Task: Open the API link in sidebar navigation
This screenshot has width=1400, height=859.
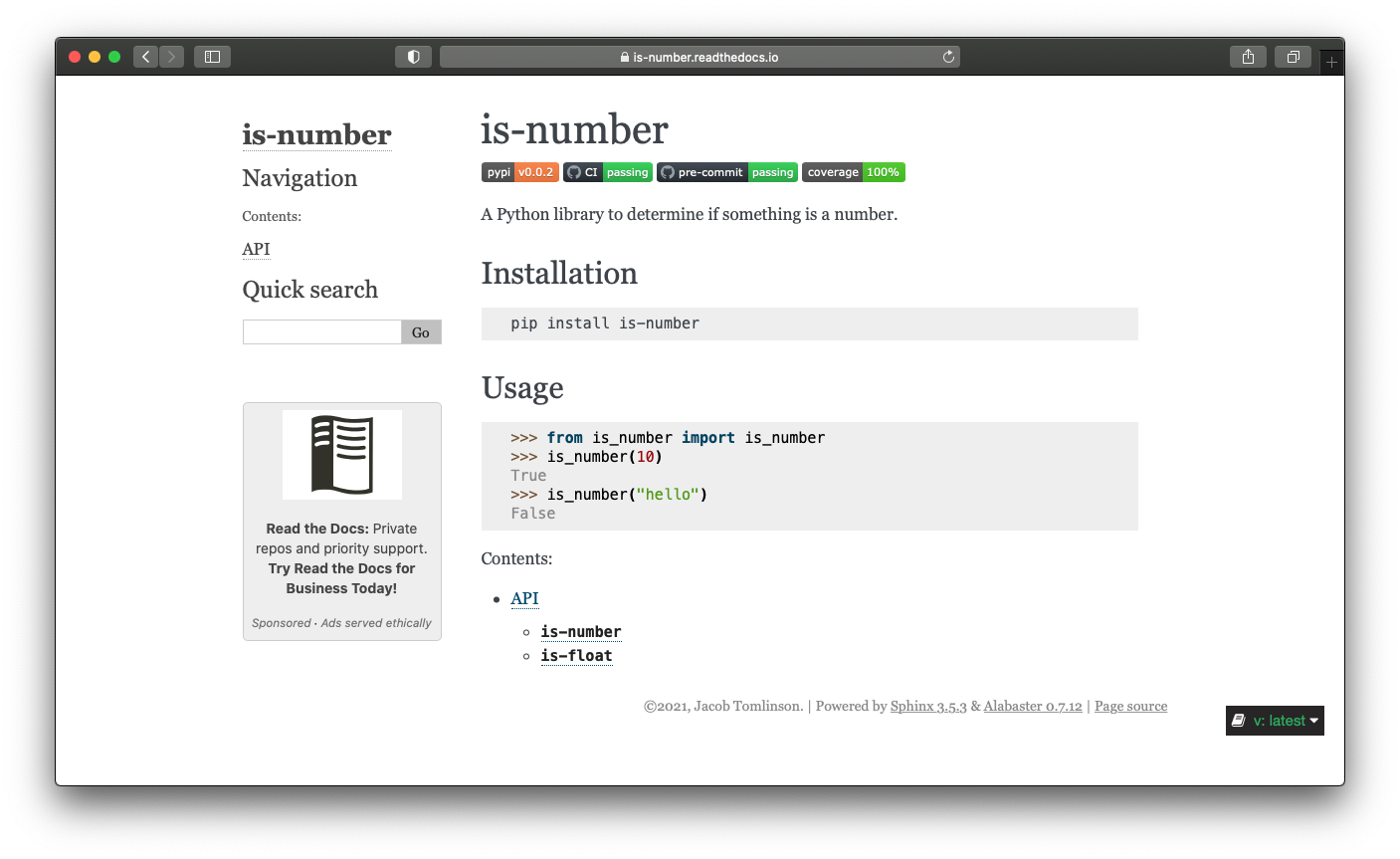Action: pyautogui.click(x=256, y=249)
